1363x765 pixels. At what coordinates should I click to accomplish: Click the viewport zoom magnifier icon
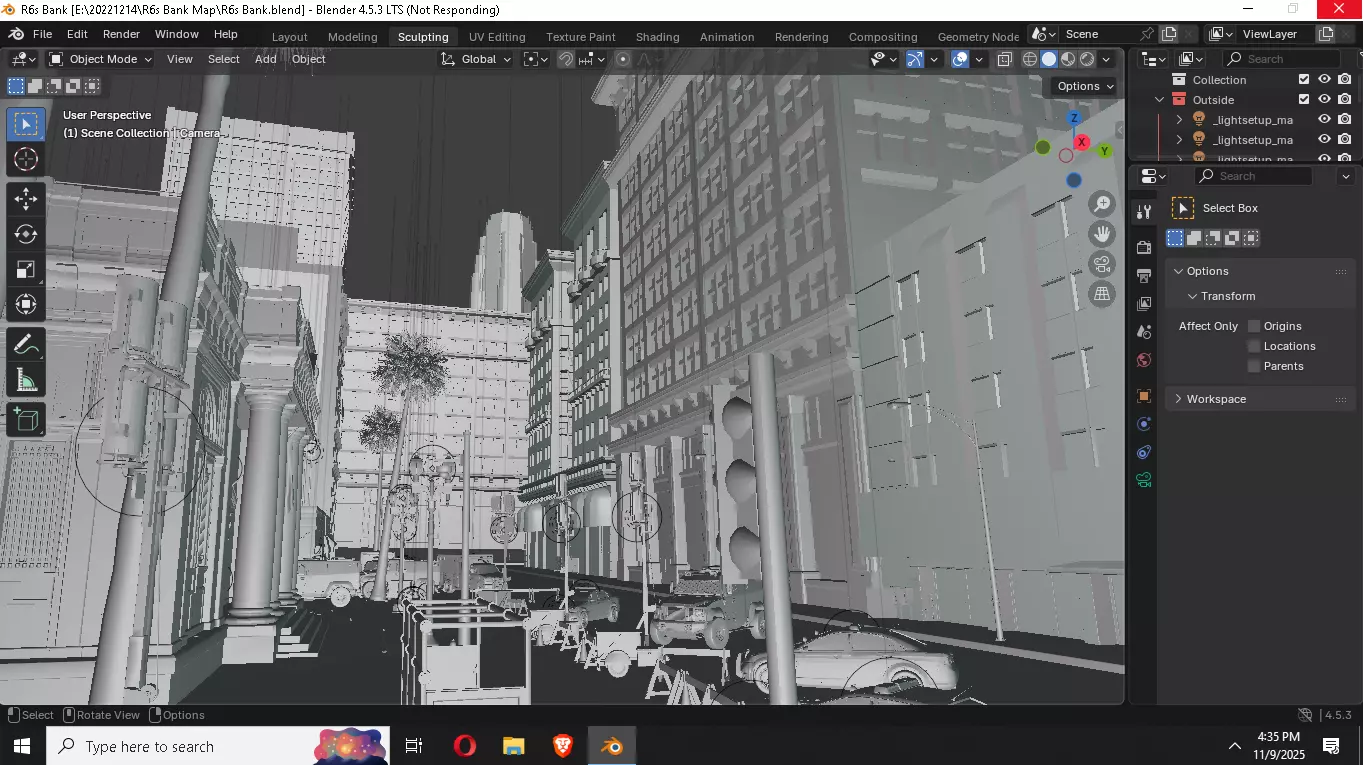click(x=1102, y=204)
